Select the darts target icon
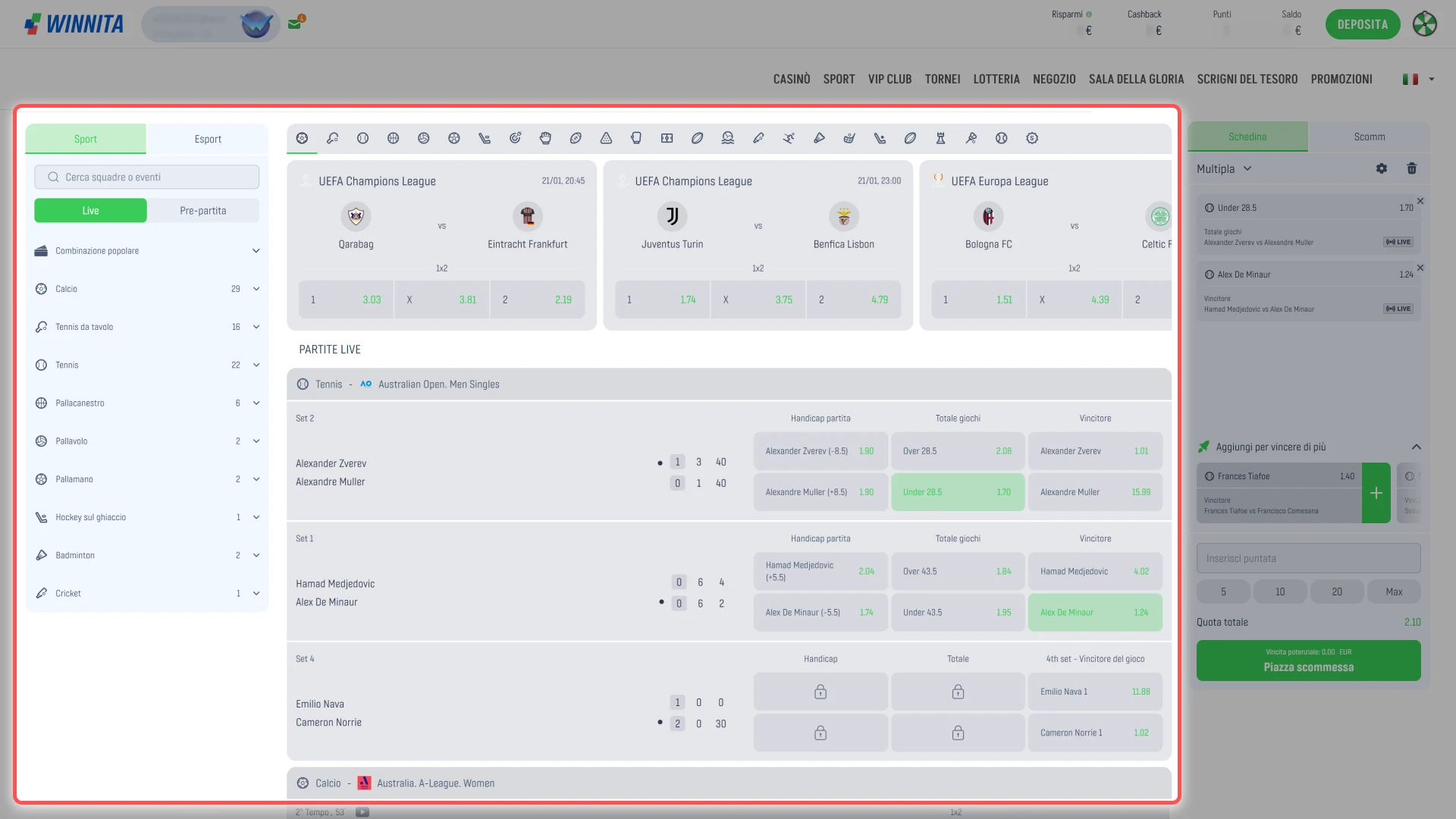This screenshot has width=1456, height=819. tap(515, 138)
